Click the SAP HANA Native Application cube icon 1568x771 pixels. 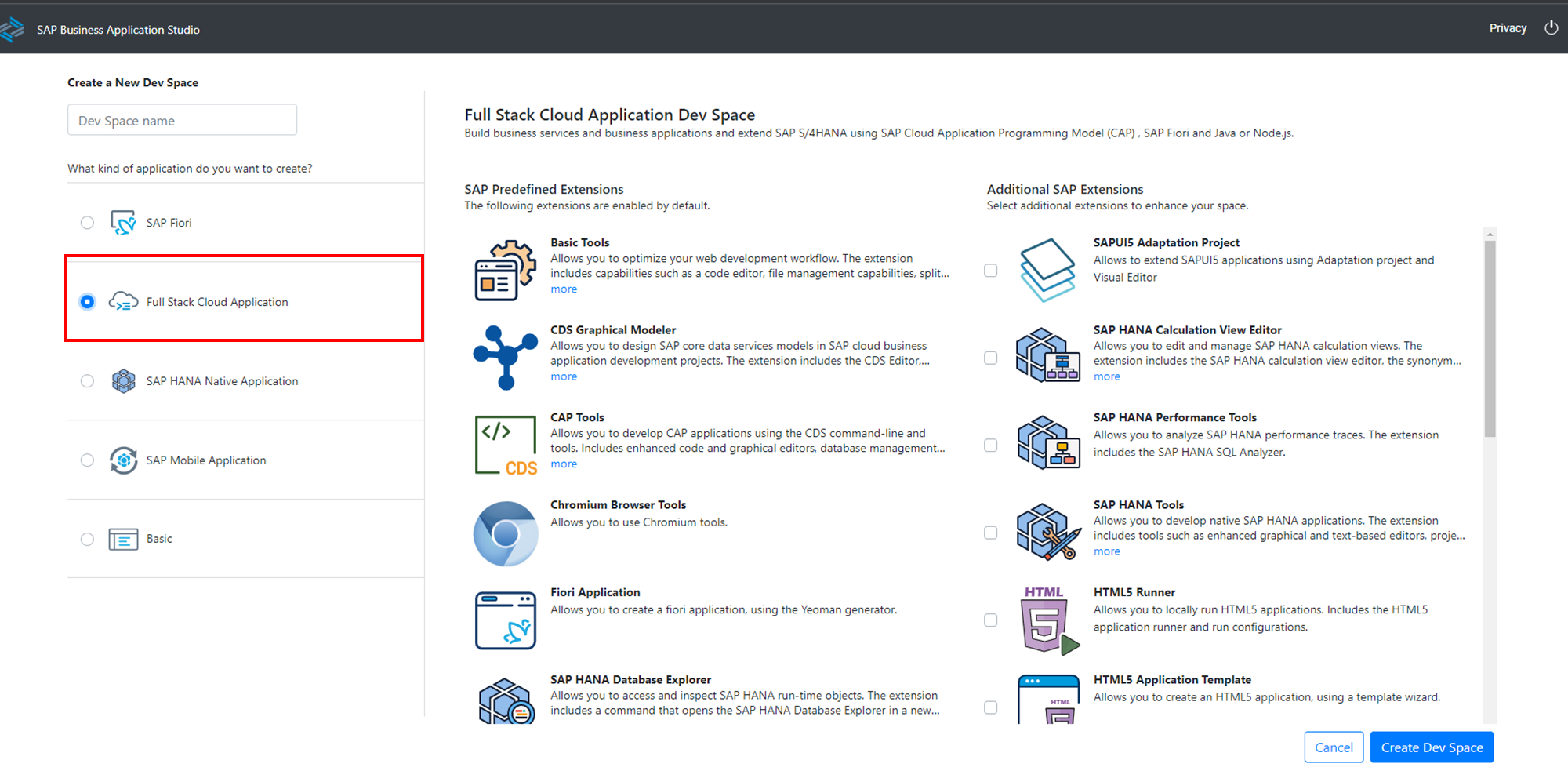coord(123,380)
